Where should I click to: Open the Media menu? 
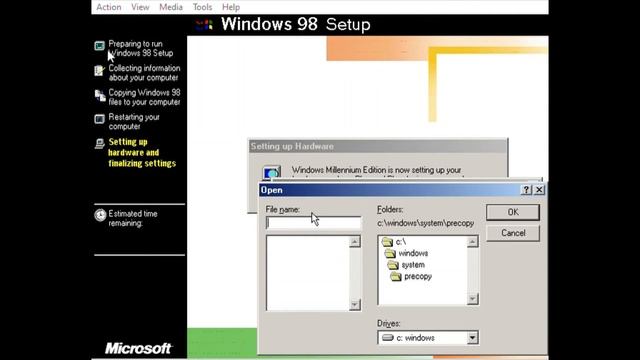tap(171, 7)
